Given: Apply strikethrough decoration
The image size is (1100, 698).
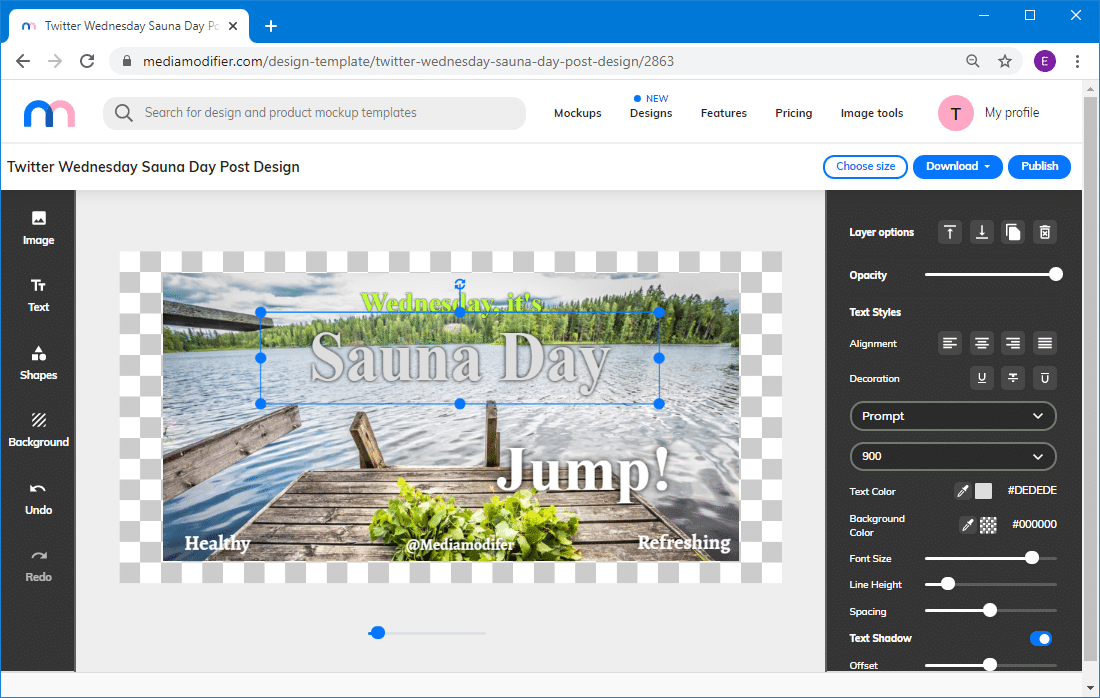Looking at the screenshot, I should (x=1013, y=378).
